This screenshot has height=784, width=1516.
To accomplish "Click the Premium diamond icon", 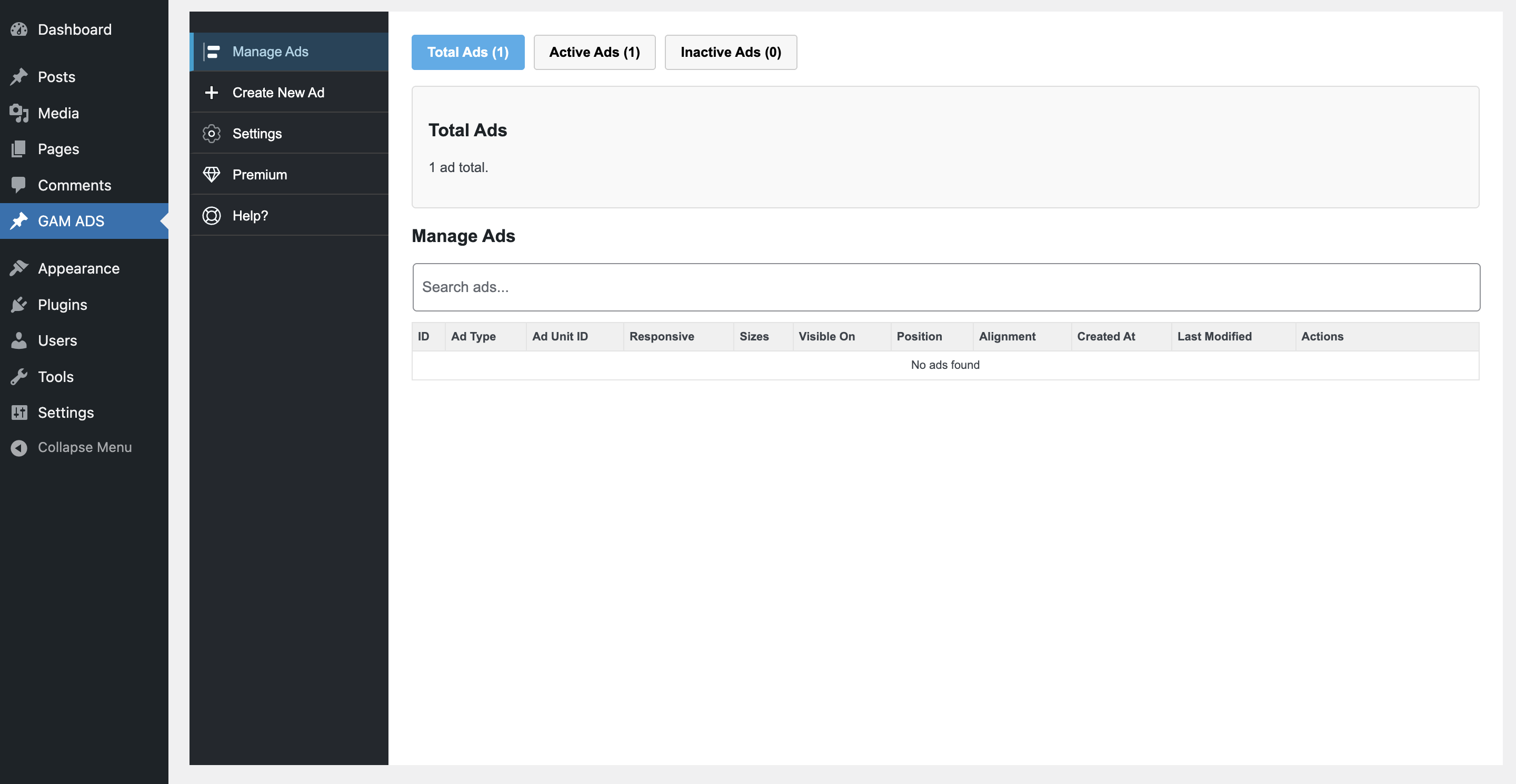I will (x=211, y=175).
